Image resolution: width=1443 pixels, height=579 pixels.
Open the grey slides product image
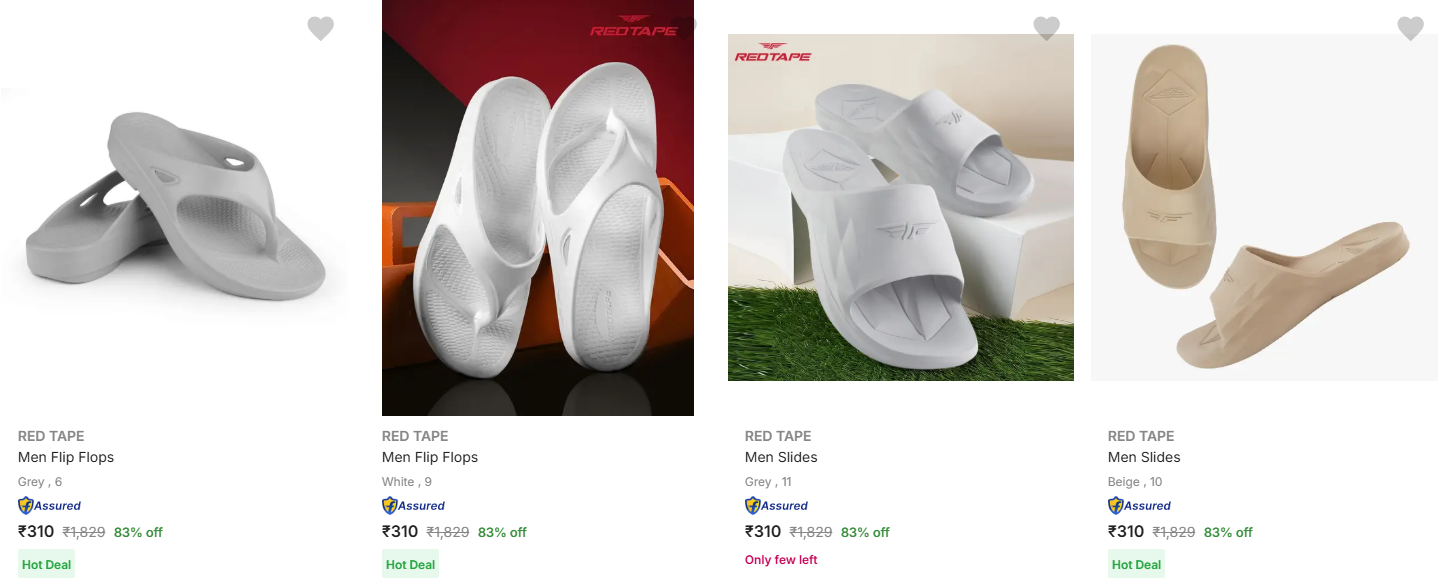pyautogui.click(x=901, y=208)
